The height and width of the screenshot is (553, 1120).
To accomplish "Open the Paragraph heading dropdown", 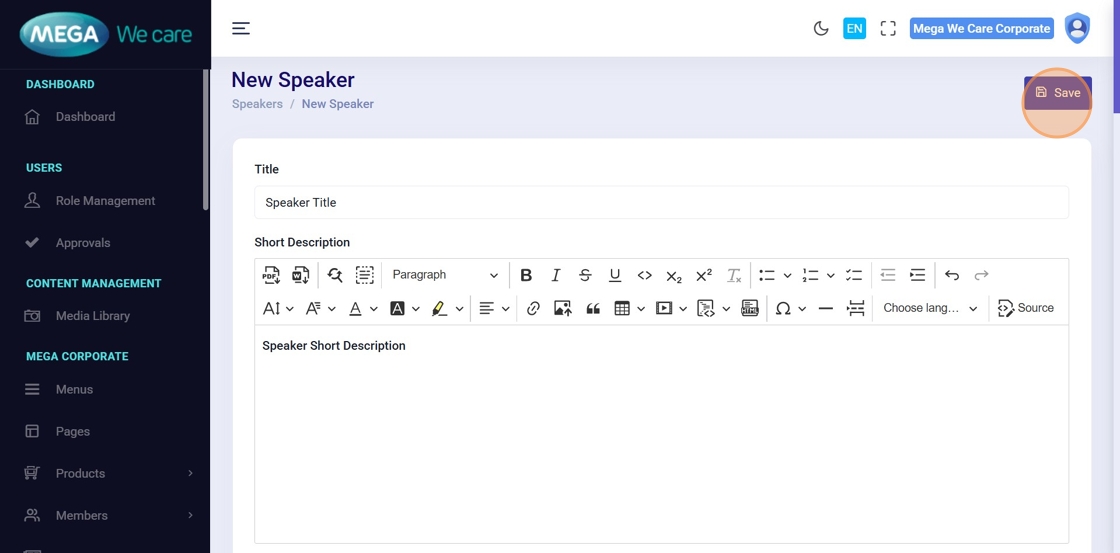I will coord(444,275).
